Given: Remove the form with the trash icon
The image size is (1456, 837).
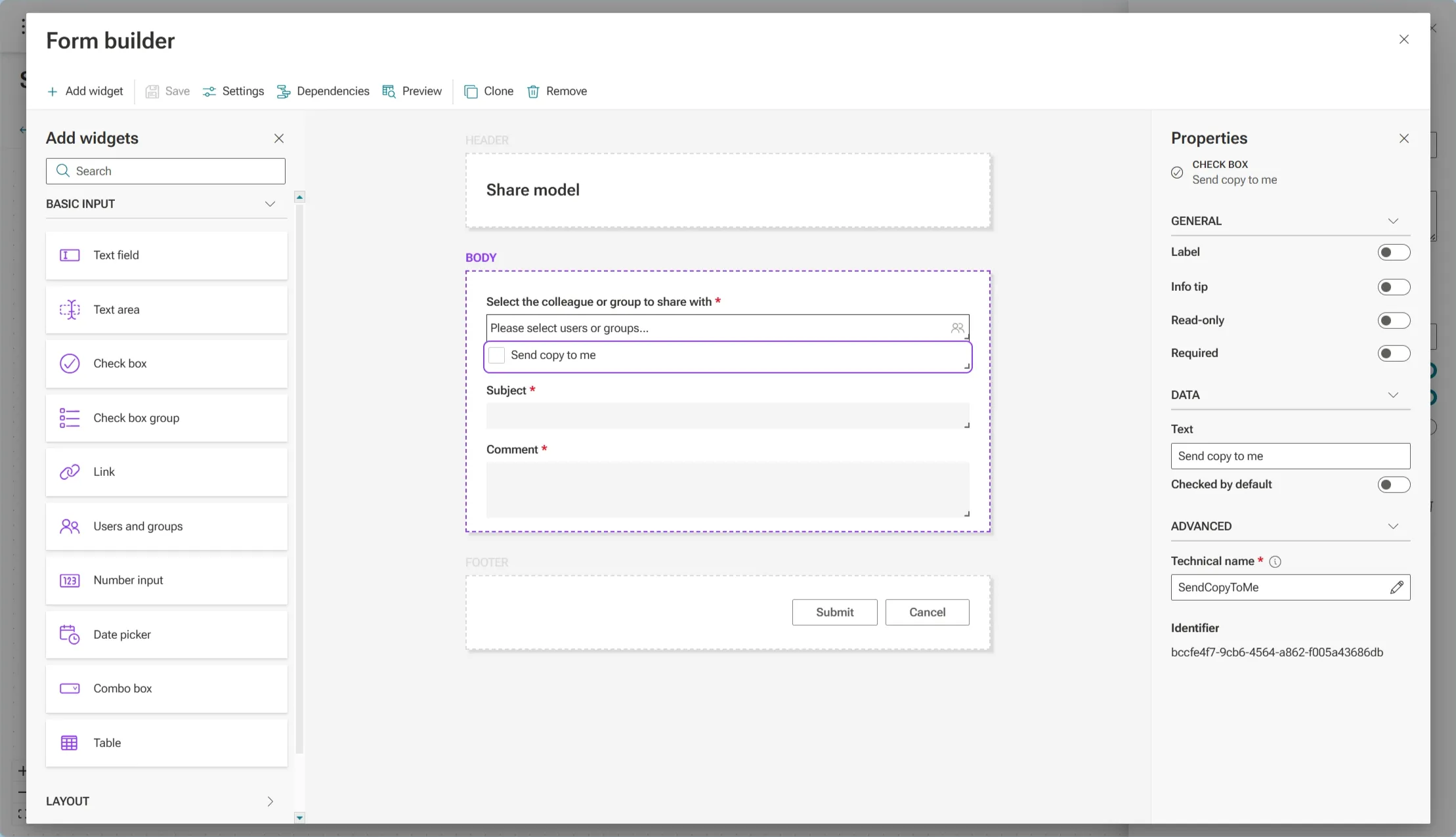Looking at the screenshot, I should click(x=557, y=91).
